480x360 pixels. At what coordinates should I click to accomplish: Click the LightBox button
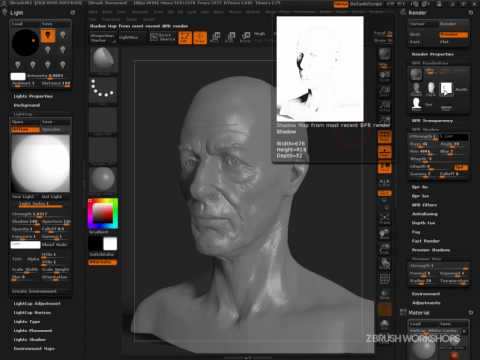tap(129, 37)
